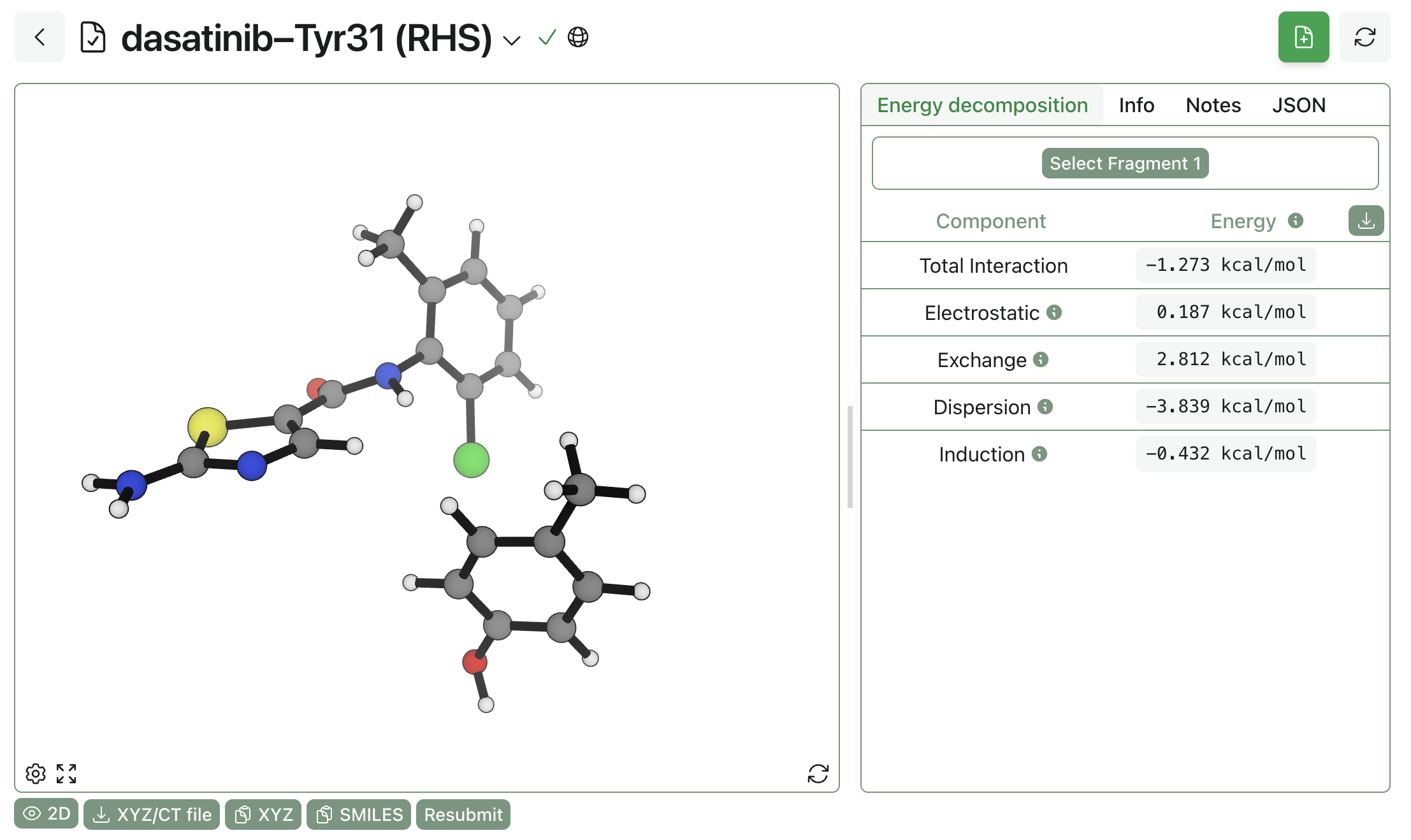Download the XYZ/CT file
1411x840 pixels.
pyautogui.click(x=152, y=815)
